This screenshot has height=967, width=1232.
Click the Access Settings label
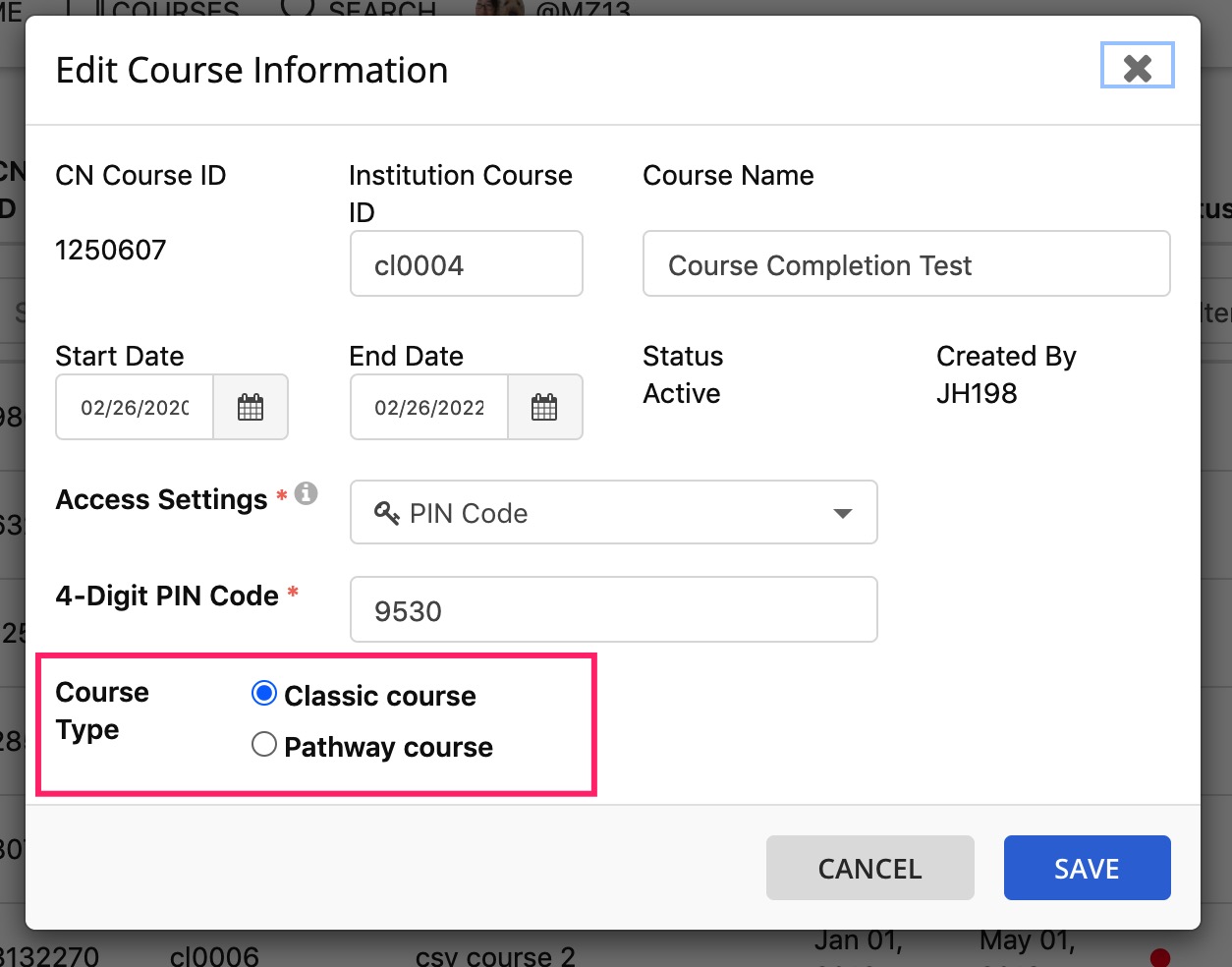tap(161, 499)
